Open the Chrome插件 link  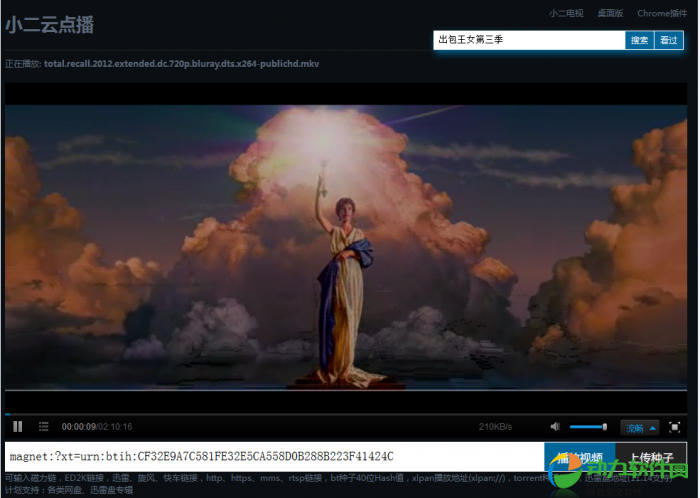tap(661, 14)
